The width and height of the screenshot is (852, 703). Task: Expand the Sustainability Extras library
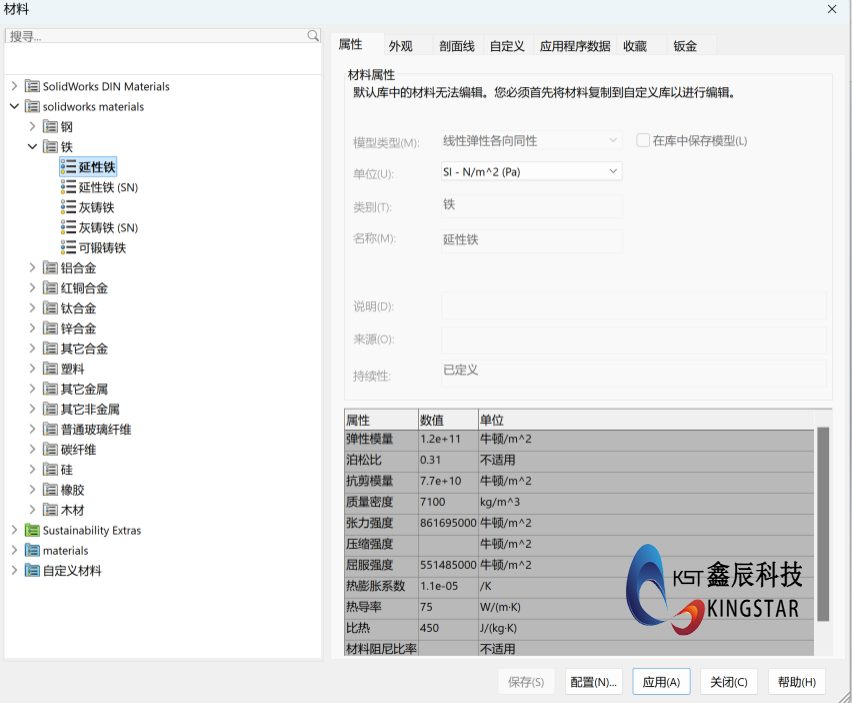[x=14, y=530]
